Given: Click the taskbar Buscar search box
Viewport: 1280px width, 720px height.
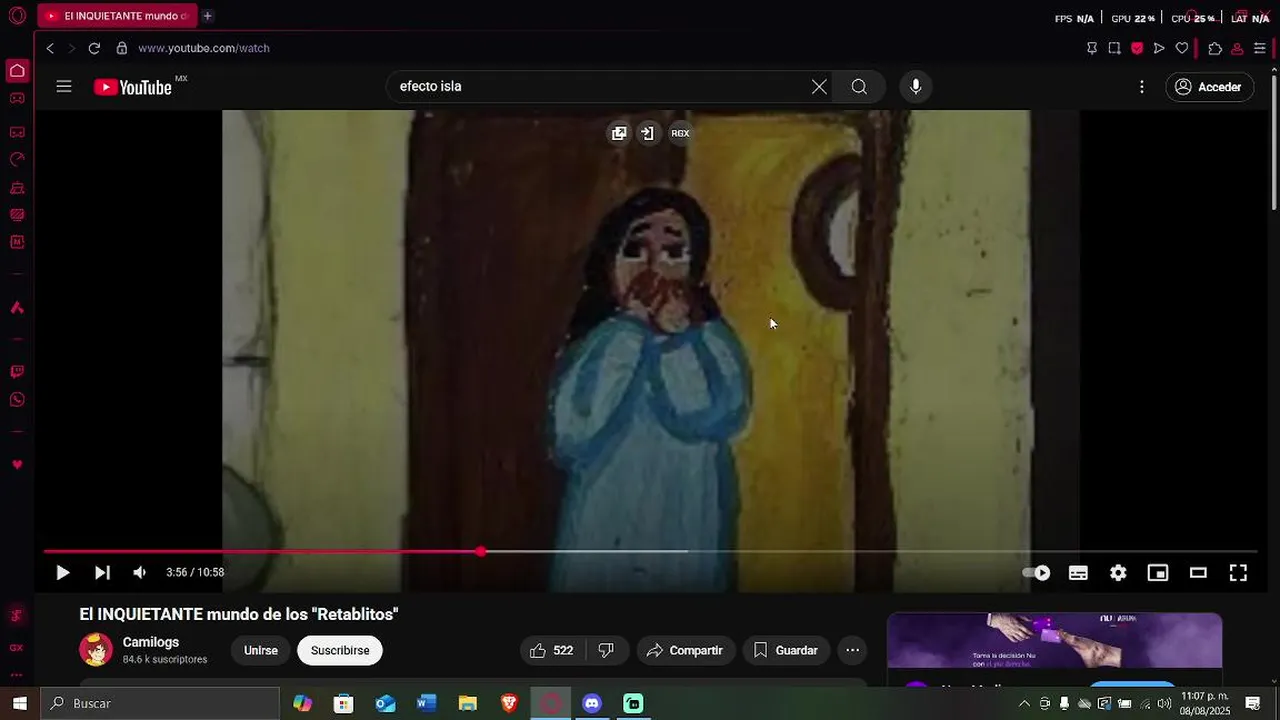Looking at the screenshot, I should point(160,704).
